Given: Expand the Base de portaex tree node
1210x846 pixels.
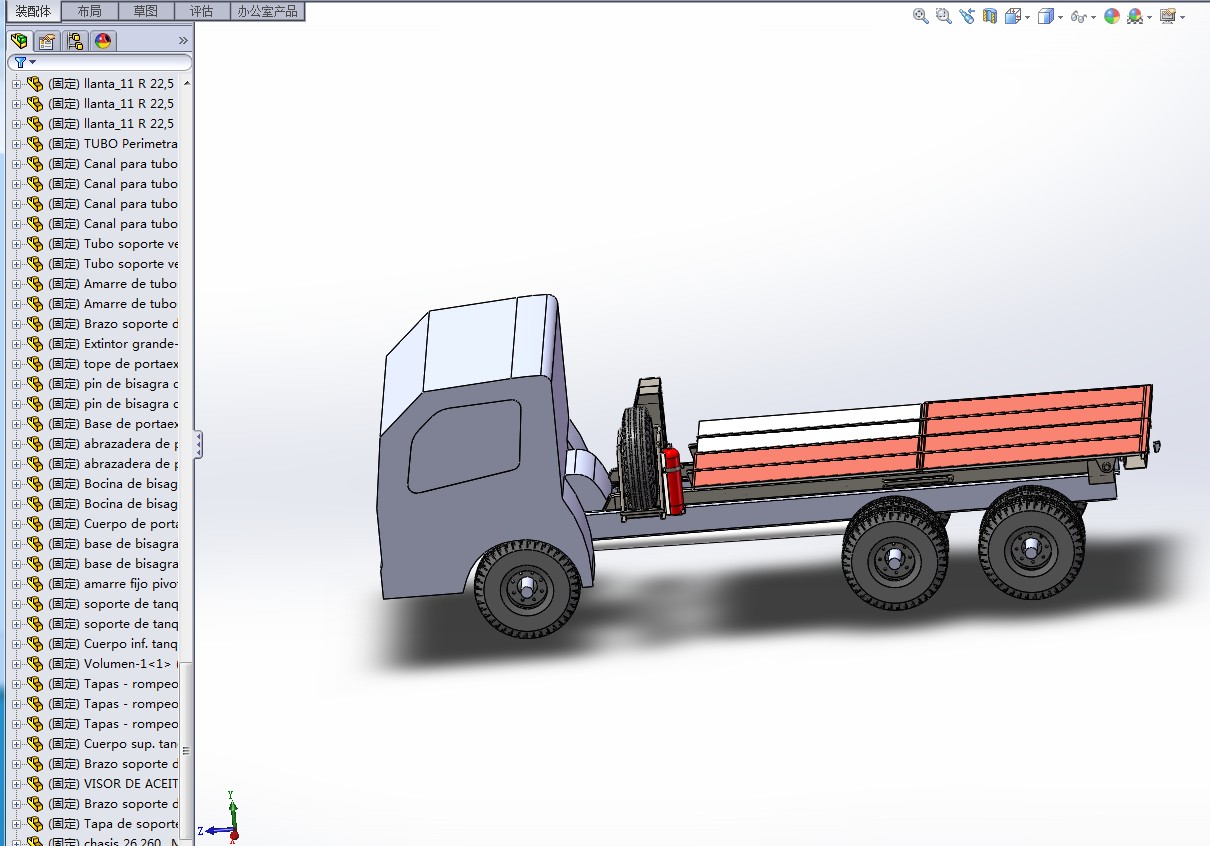Looking at the screenshot, I should pyautogui.click(x=16, y=424).
